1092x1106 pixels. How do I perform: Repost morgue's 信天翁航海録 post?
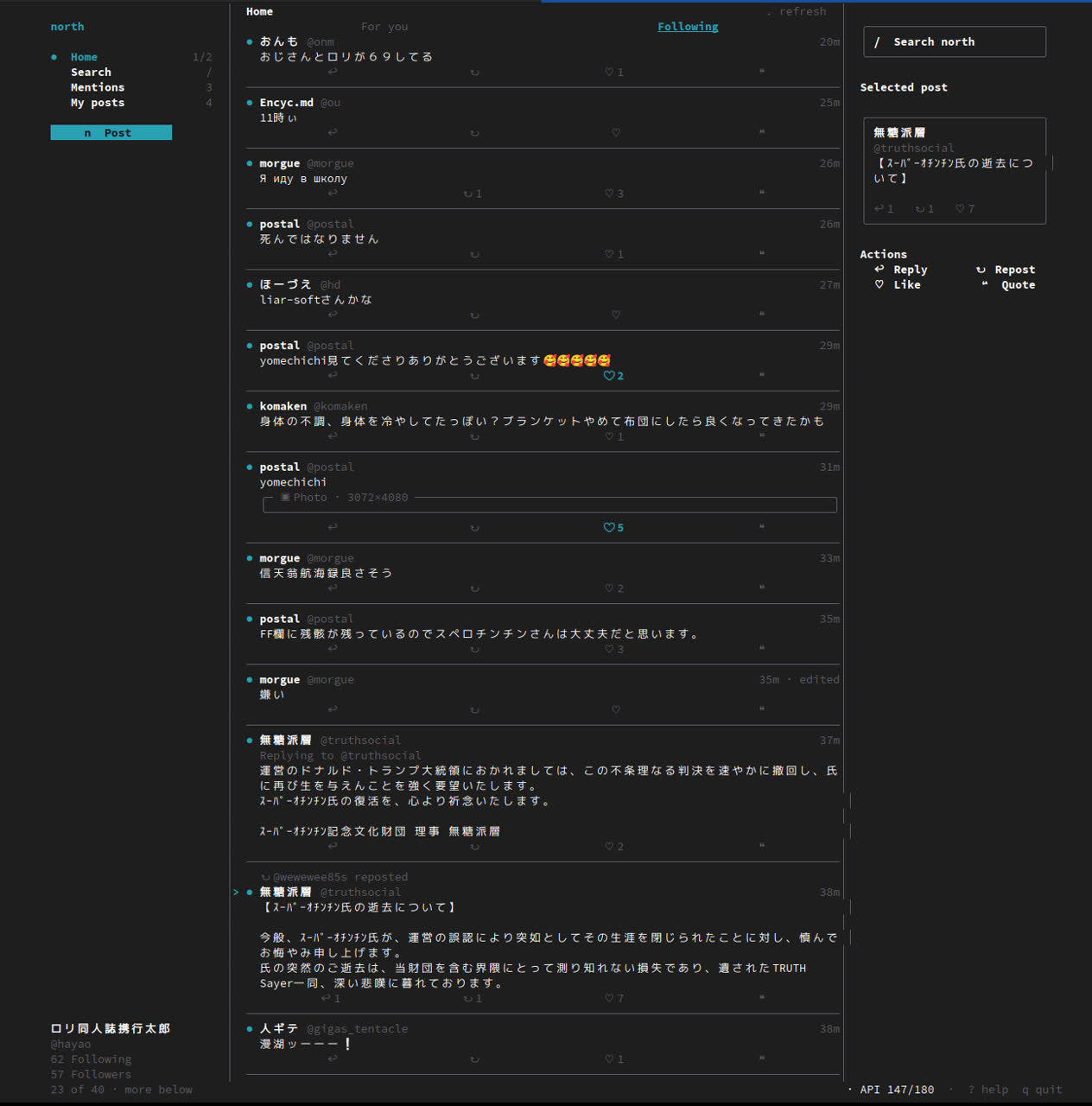click(x=474, y=588)
